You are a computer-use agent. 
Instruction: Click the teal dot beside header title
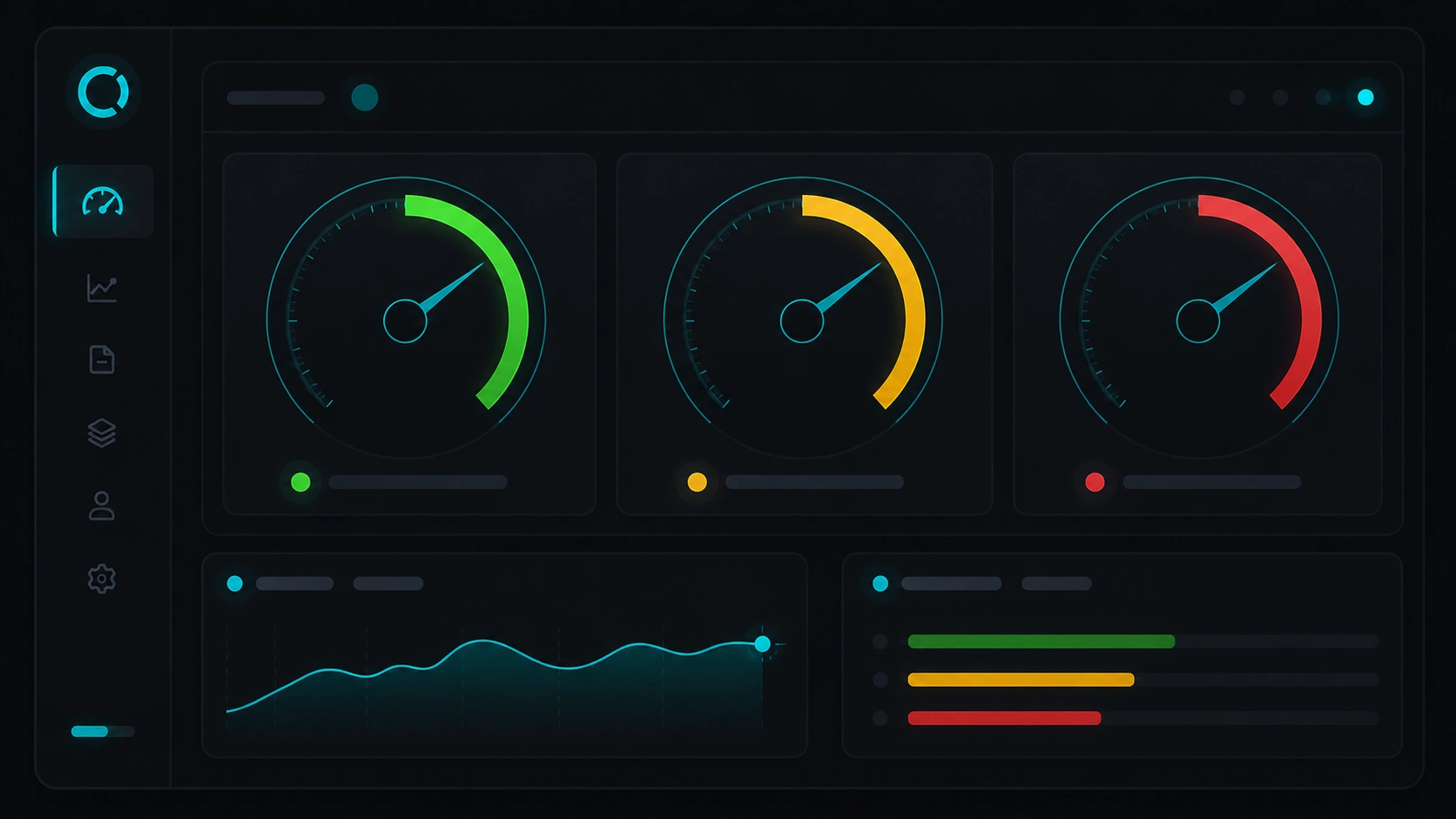tap(365, 97)
